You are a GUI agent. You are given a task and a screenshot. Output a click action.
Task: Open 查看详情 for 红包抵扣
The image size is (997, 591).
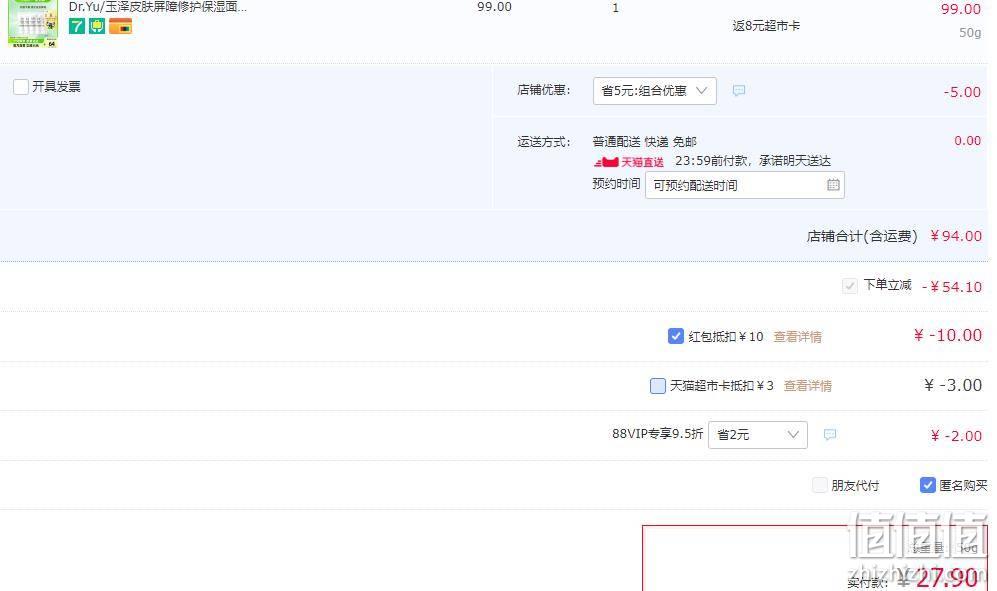point(797,337)
